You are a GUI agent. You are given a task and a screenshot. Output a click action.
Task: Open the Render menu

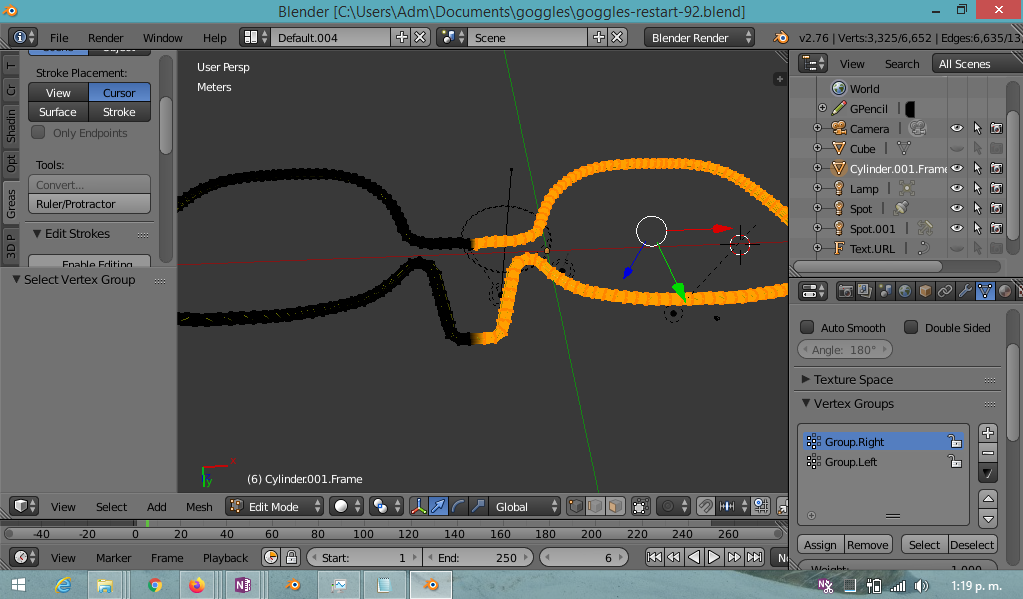106,38
